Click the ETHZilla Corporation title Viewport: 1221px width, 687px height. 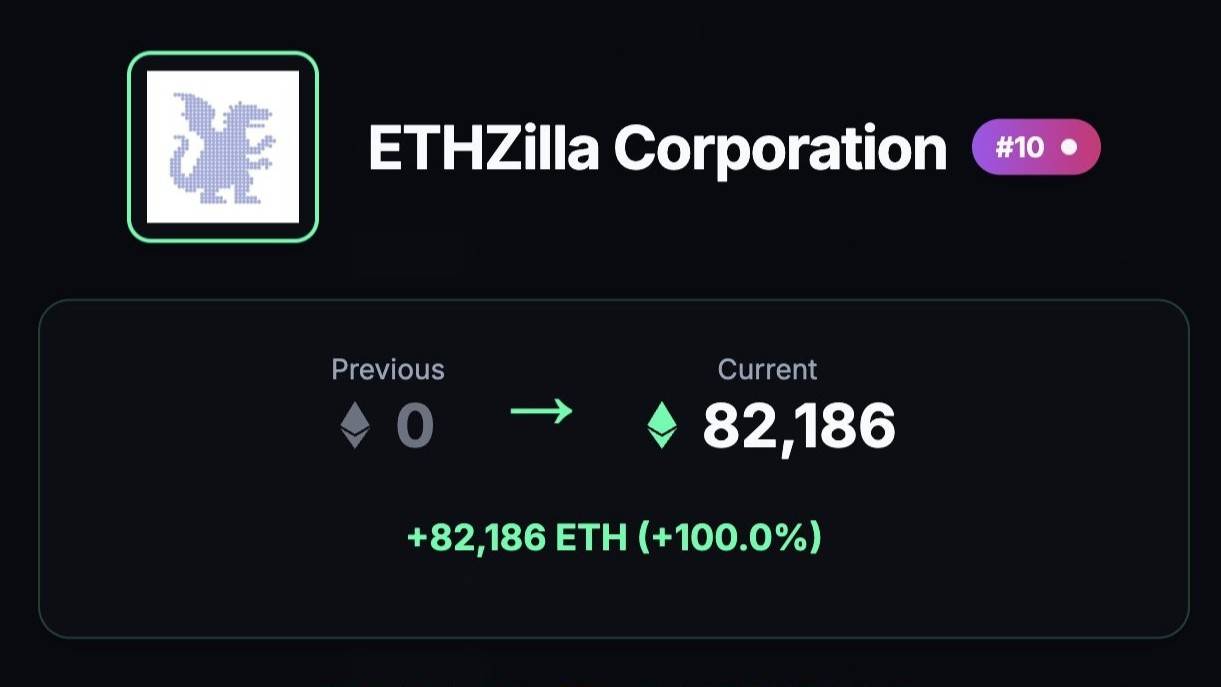657,149
